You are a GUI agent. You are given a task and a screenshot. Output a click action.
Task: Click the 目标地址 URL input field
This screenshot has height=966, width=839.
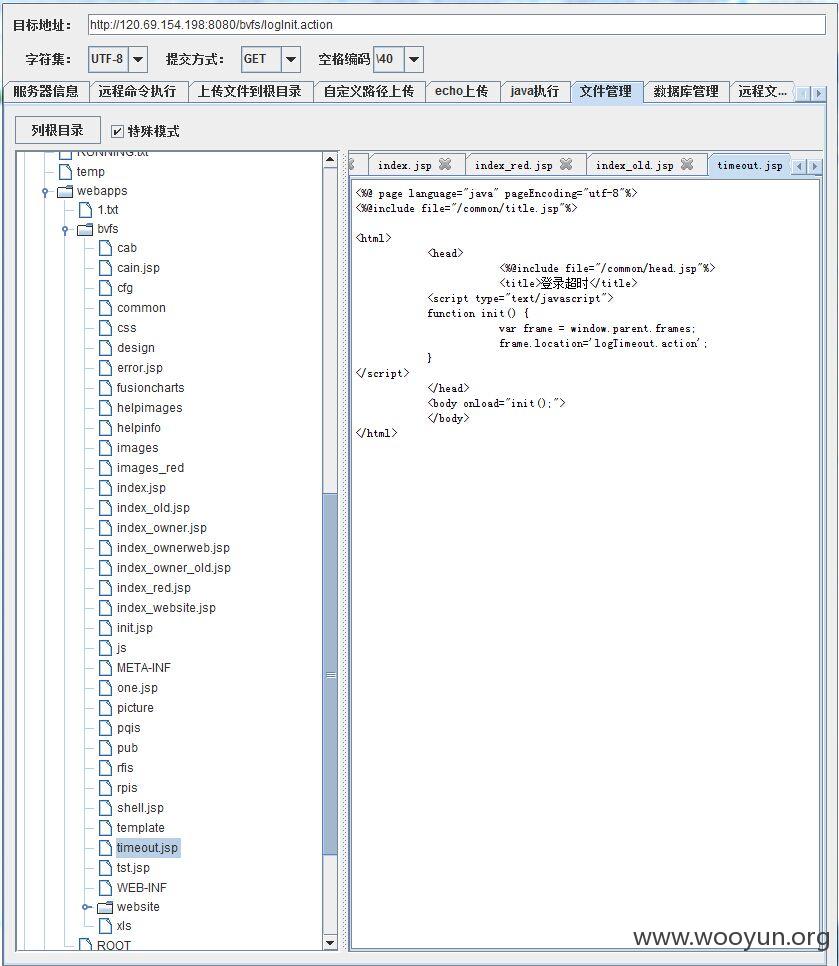[x=456, y=25]
